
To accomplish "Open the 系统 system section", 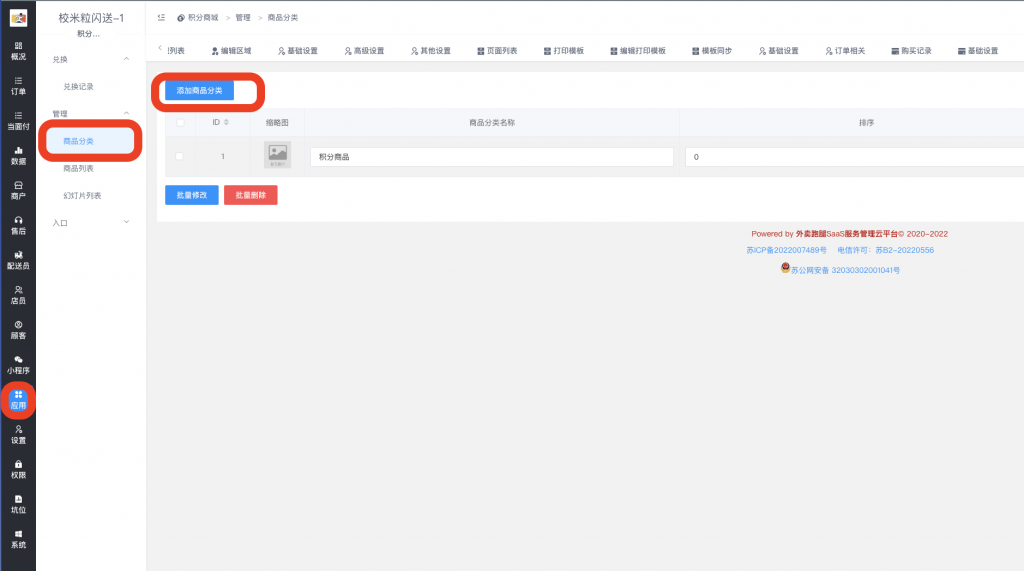I will coord(18,539).
